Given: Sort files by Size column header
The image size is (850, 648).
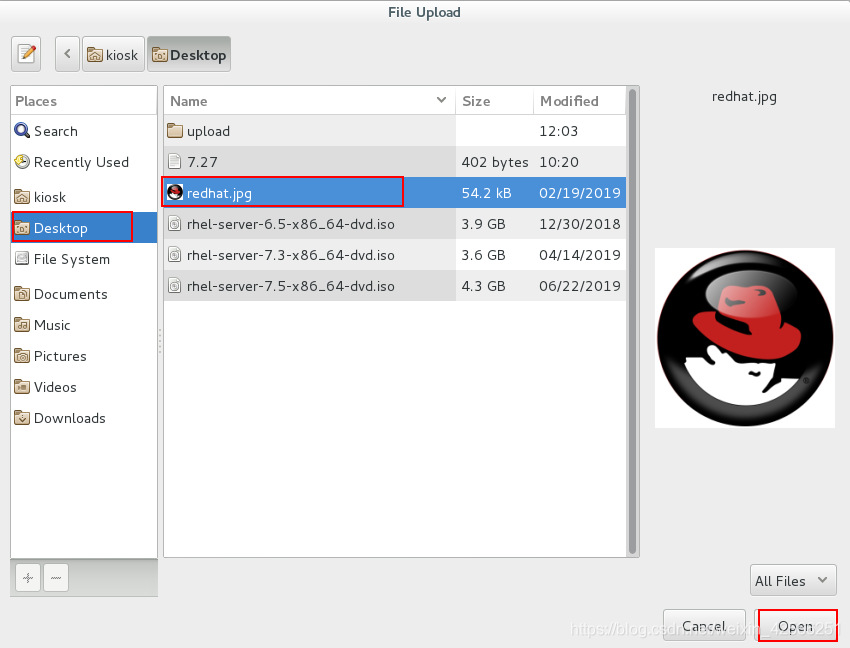Looking at the screenshot, I should point(494,101).
